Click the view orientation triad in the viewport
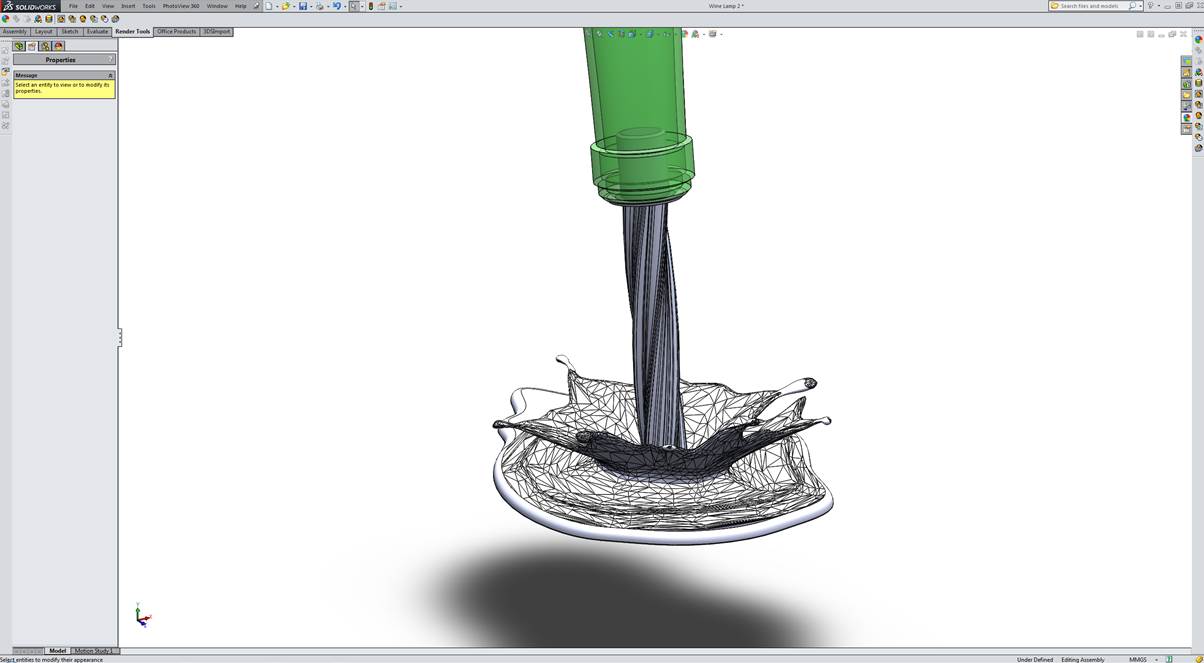1204x663 pixels. 143,616
